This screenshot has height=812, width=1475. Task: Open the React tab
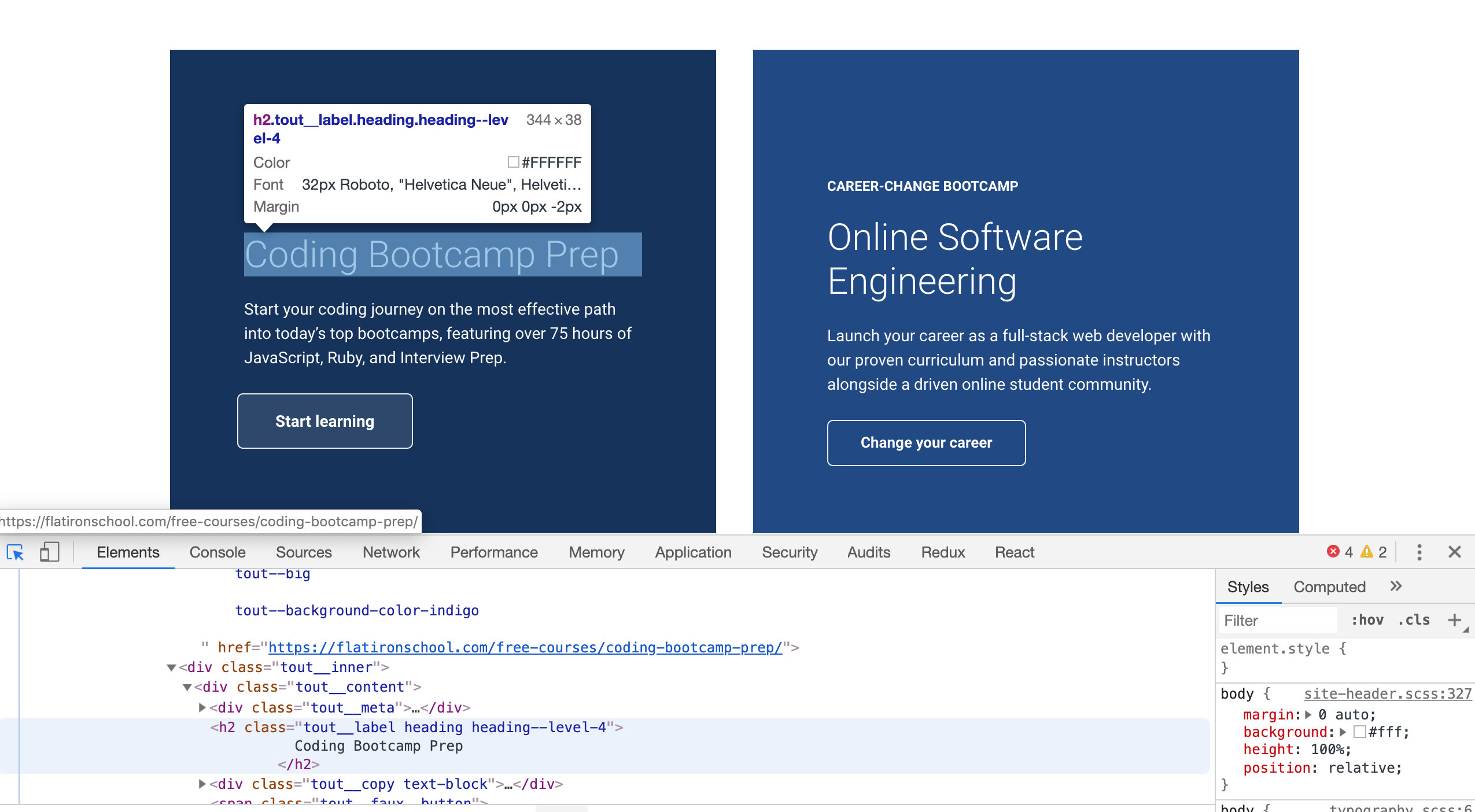coord(1015,552)
